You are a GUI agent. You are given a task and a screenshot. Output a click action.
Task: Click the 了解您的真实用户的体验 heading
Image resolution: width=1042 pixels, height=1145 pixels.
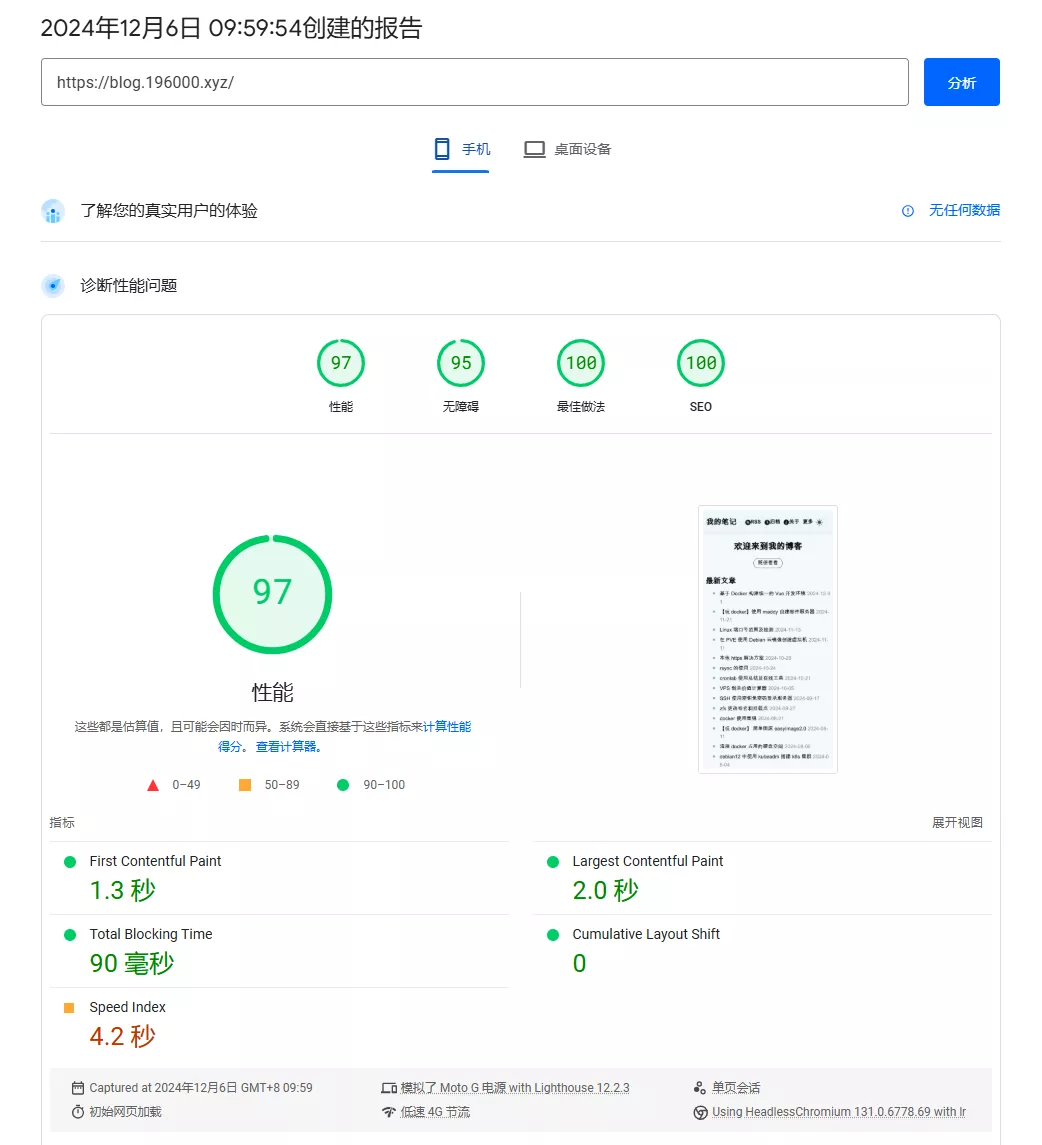coord(169,211)
